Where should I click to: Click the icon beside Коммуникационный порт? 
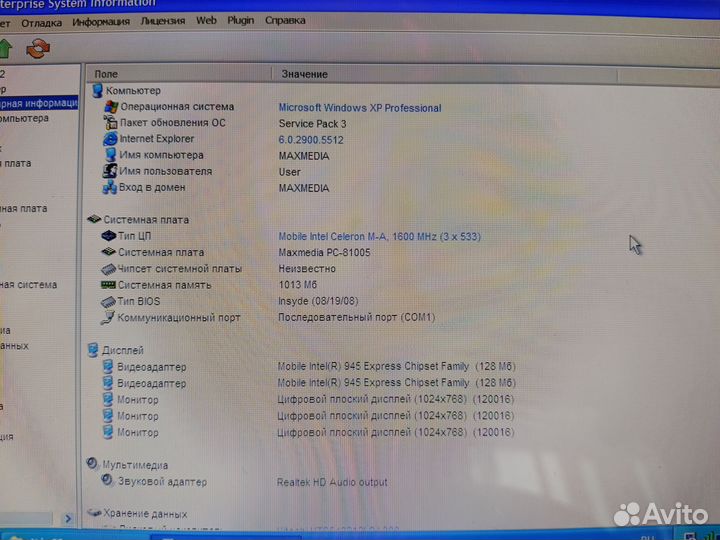(x=108, y=318)
